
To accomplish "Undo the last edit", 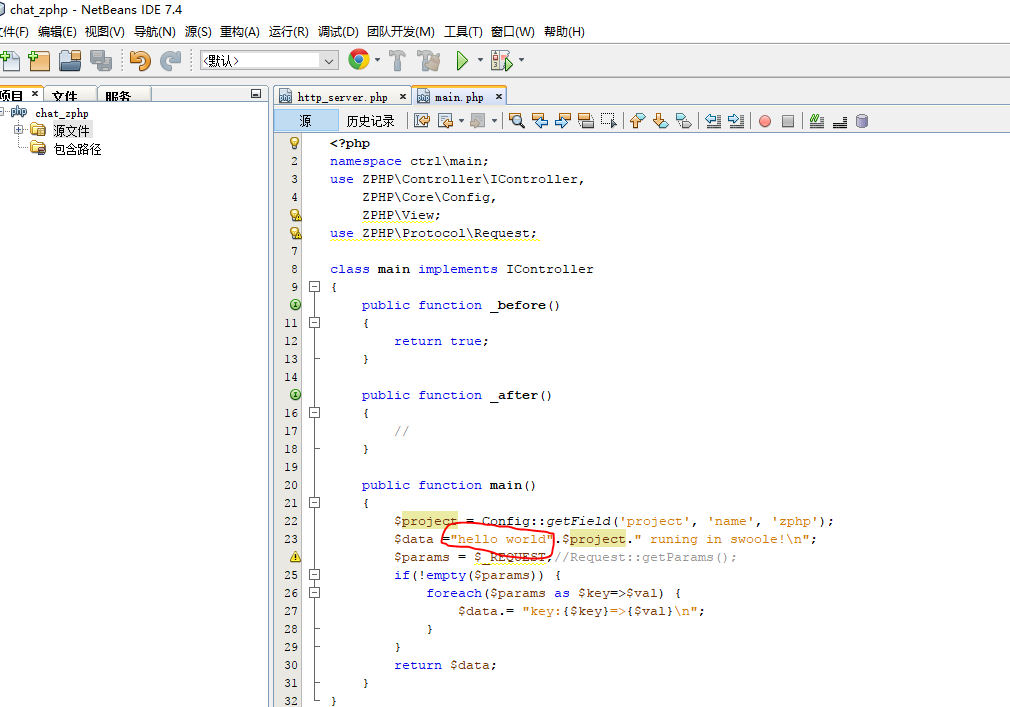I will (x=140, y=61).
